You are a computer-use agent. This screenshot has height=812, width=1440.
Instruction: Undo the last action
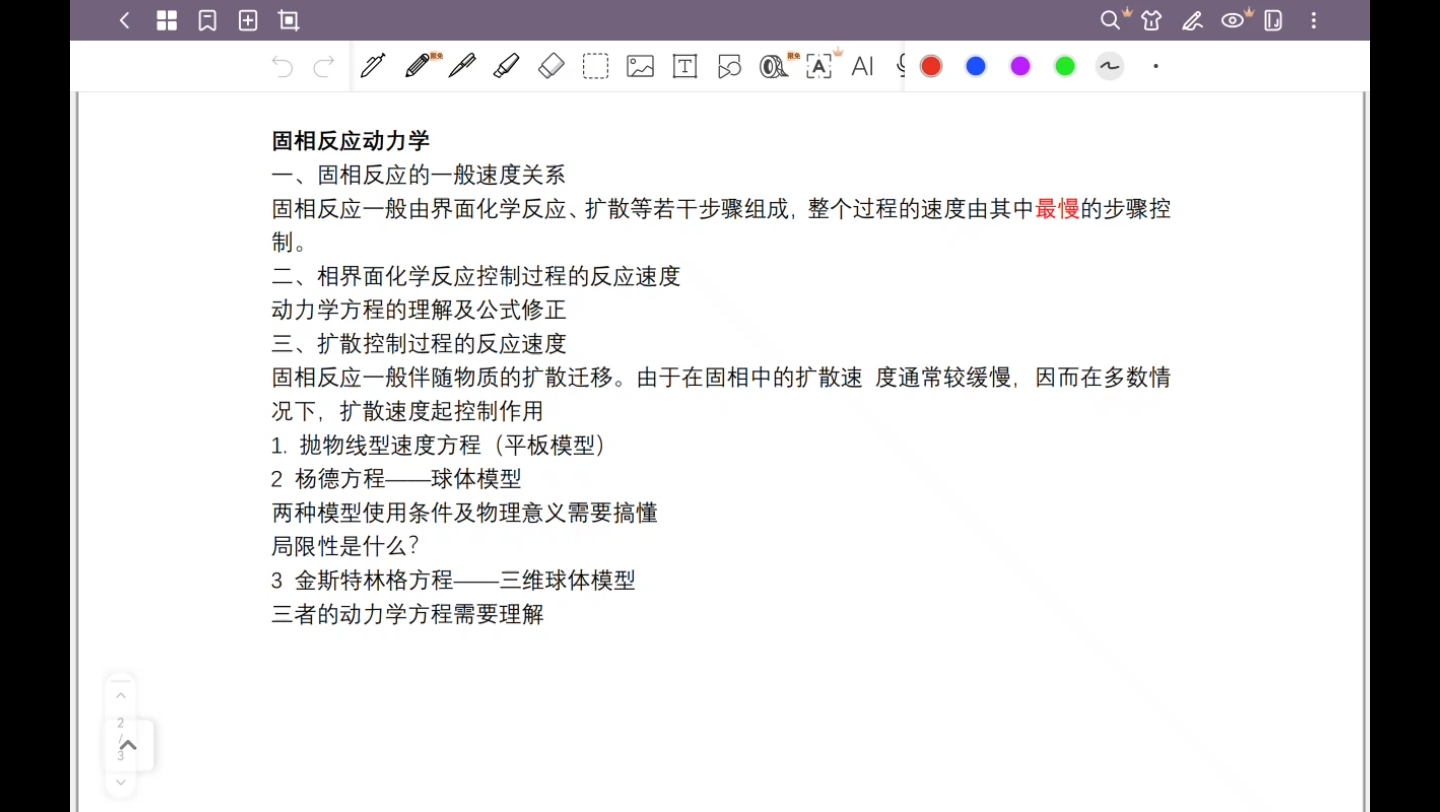pyautogui.click(x=282, y=67)
